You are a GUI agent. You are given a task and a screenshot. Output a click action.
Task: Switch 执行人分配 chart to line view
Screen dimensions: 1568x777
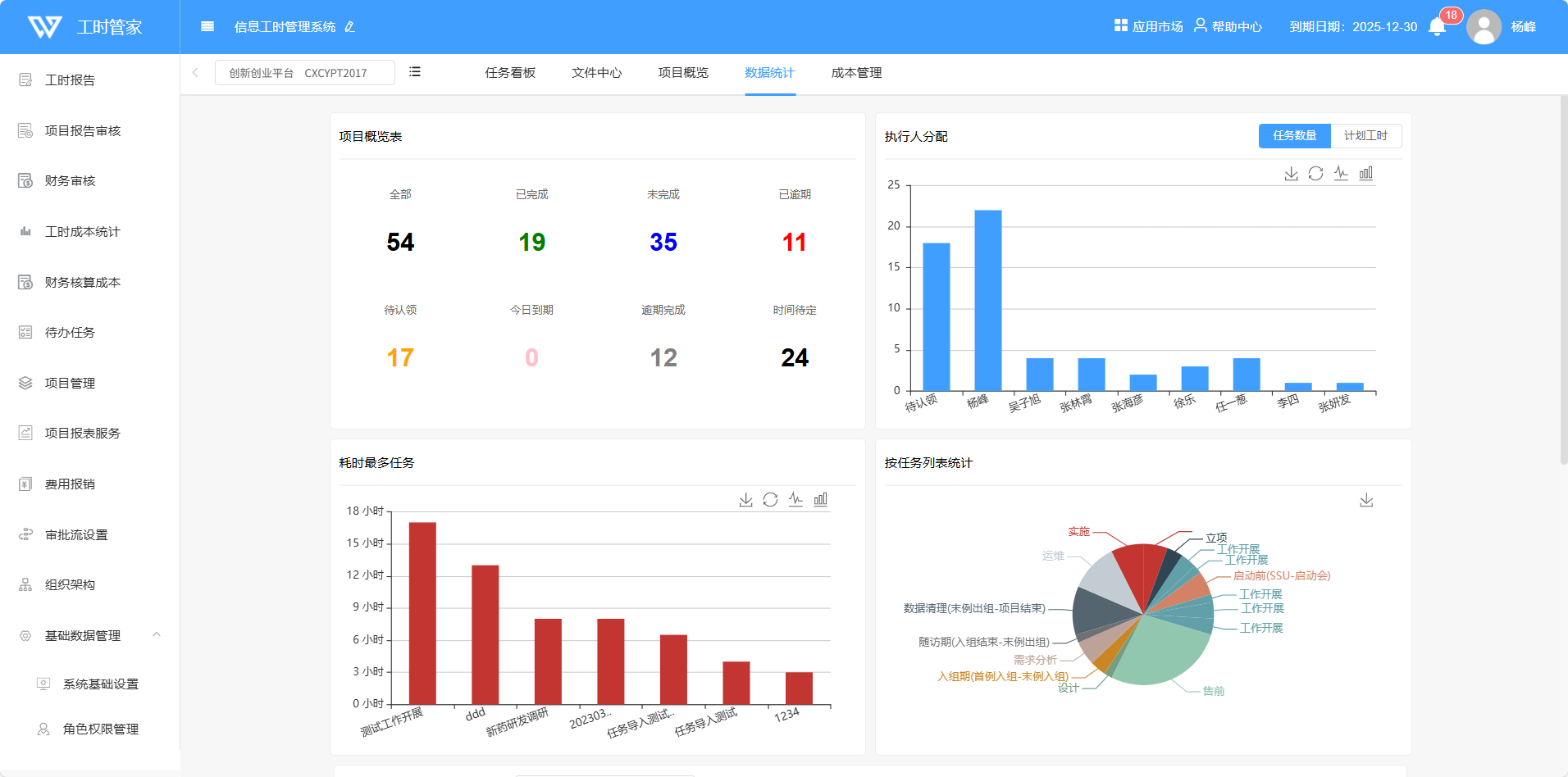tap(1341, 174)
